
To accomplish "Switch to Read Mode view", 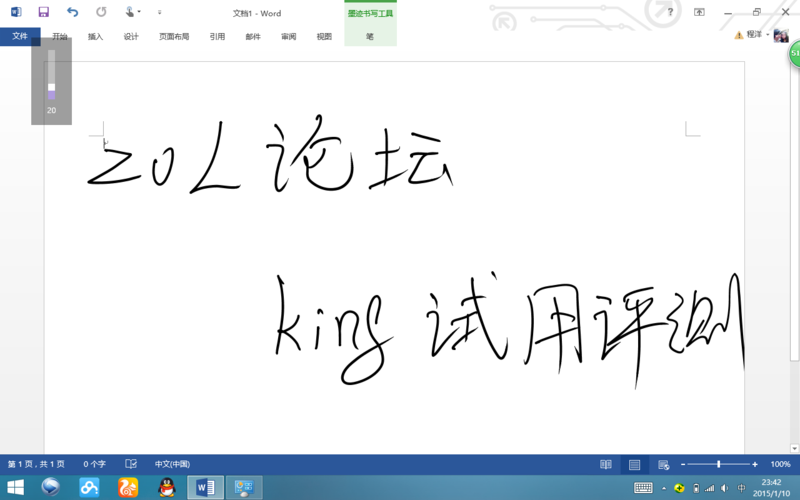I will click(x=606, y=464).
